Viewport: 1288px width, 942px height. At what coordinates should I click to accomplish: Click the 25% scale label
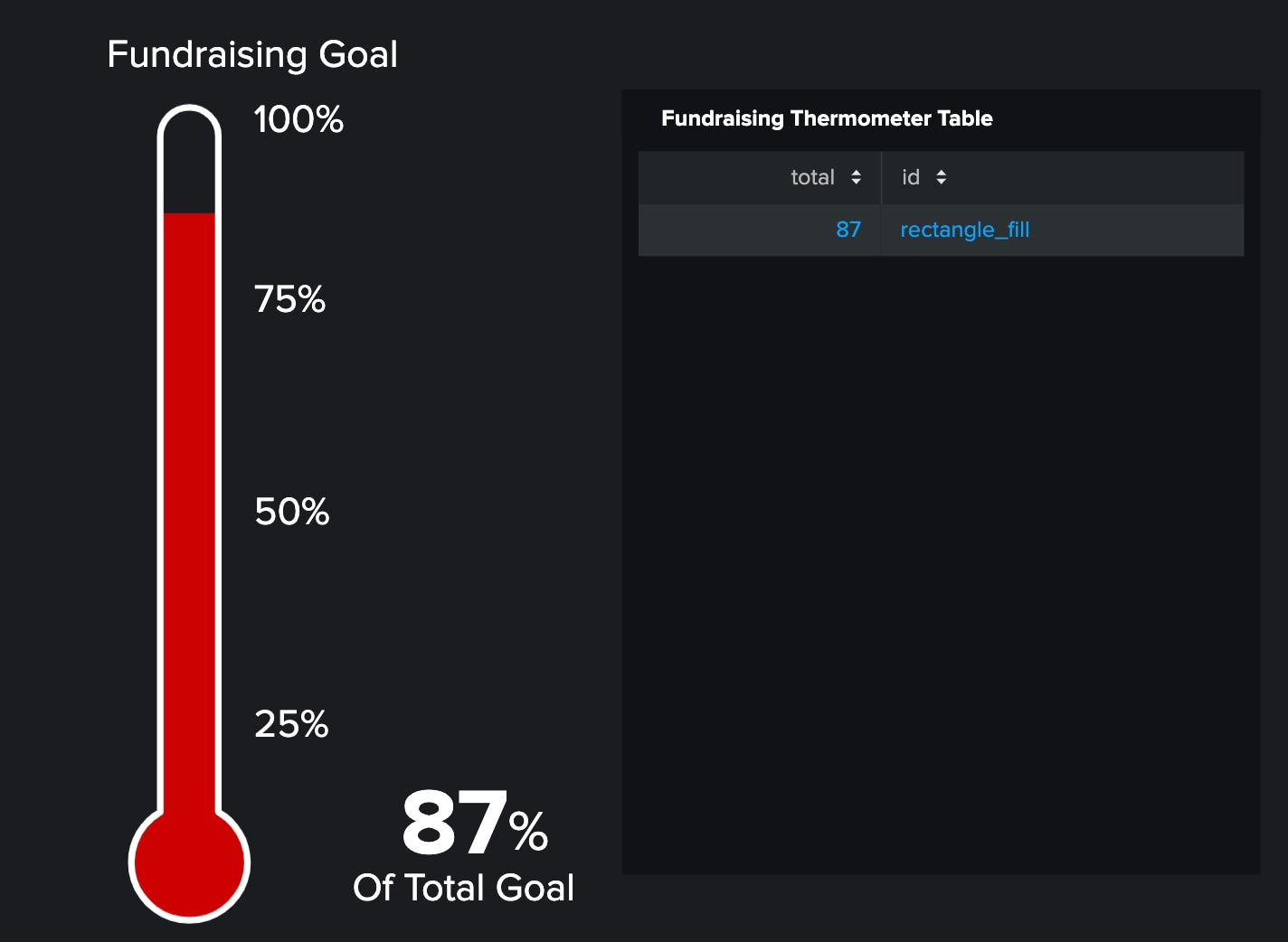pyautogui.click(x=291, y=724)
